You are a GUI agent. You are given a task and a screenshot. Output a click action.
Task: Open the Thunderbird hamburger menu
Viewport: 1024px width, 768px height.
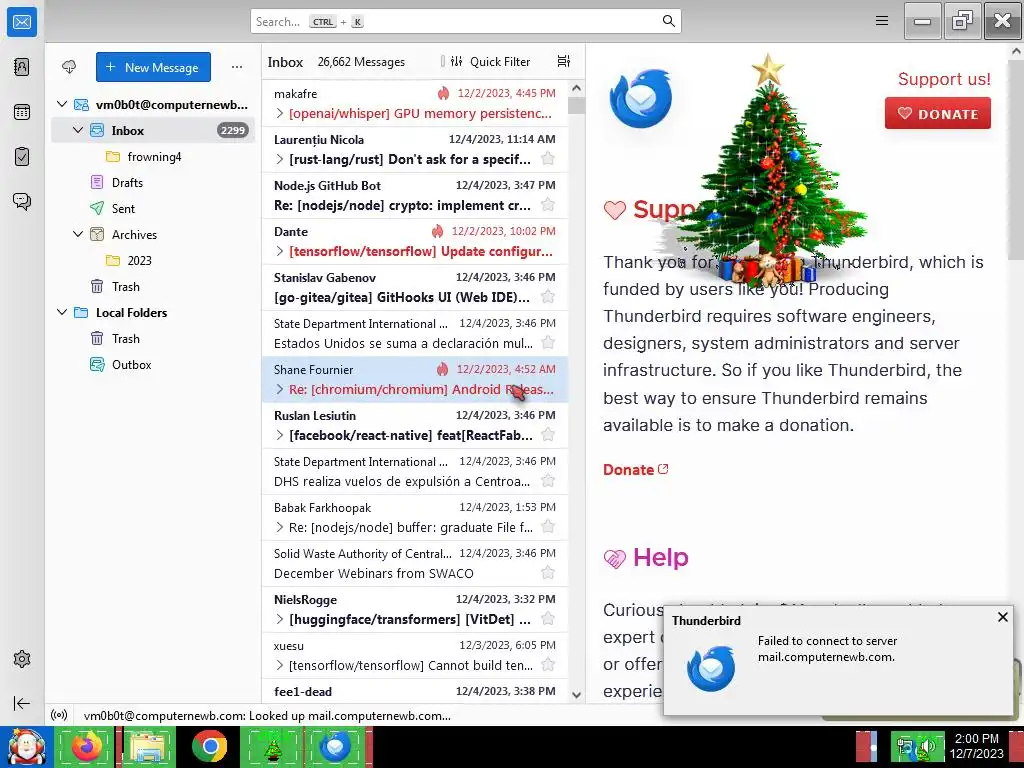click(x=882, y=21)
